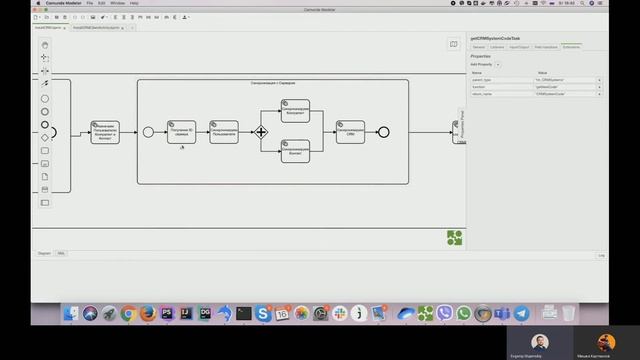Image resolution: width=640 pixels, height=360 pixels.
Task: Open the Input/Output properties tab
Action: (519, 47)
